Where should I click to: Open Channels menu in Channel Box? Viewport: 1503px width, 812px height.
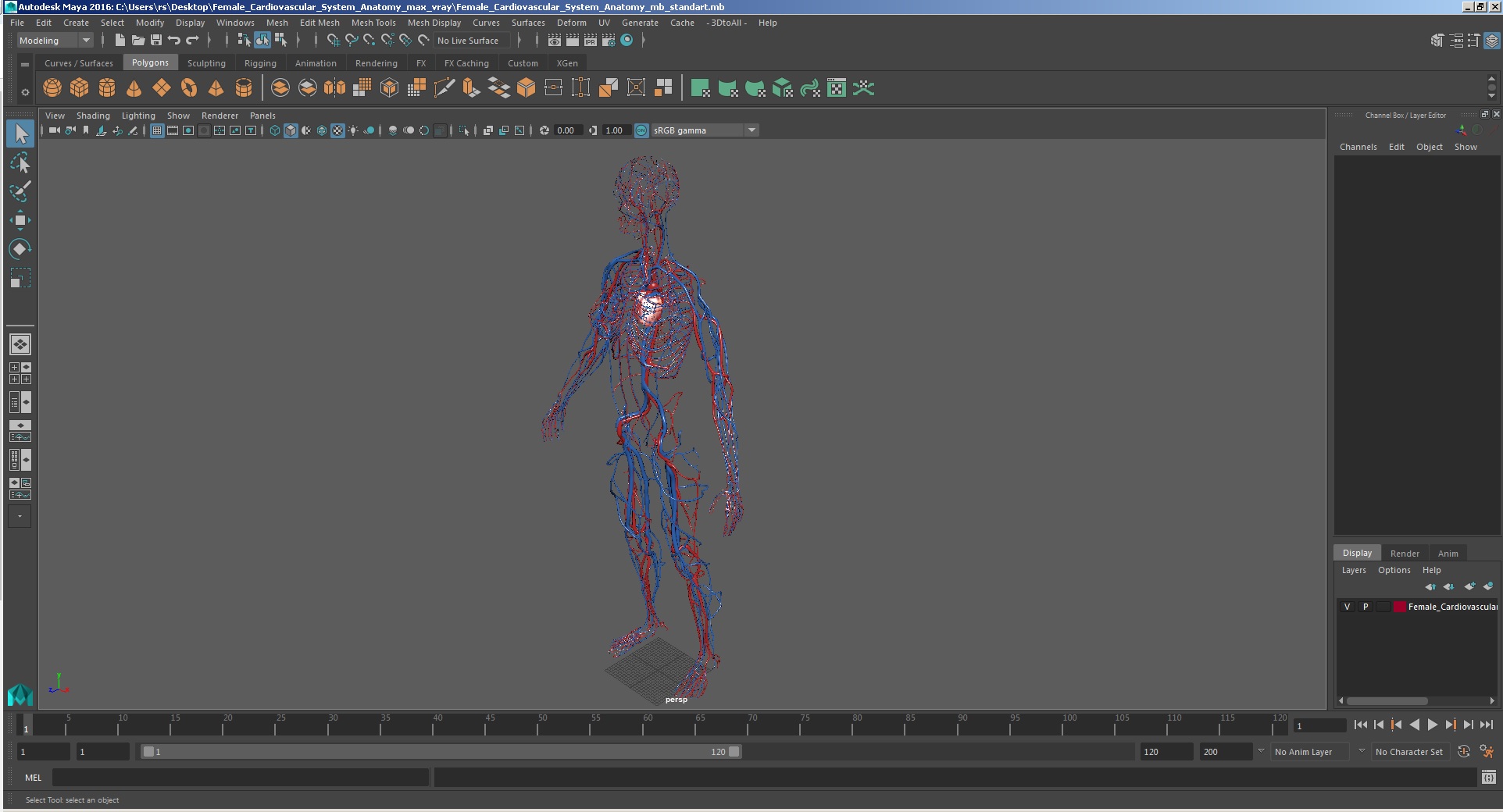(1358, 147)
